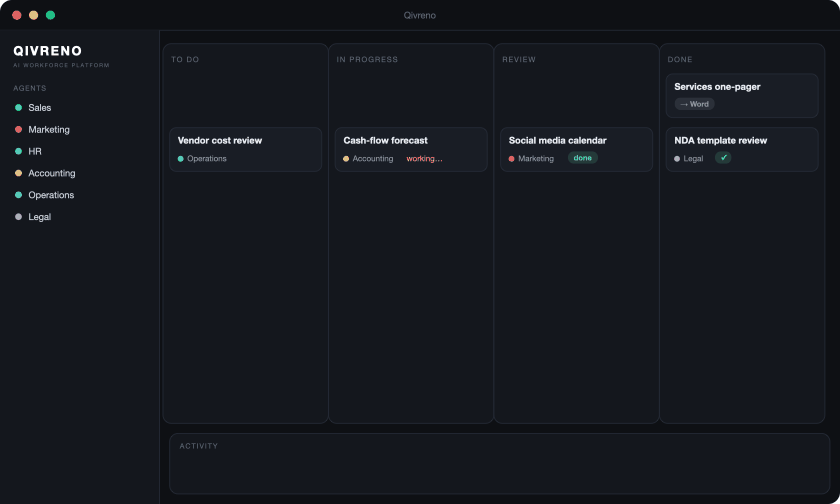Click the ACTIVITY panel heading
The image size is (840, 504).
pyautogui.click(x=199, y=446)
